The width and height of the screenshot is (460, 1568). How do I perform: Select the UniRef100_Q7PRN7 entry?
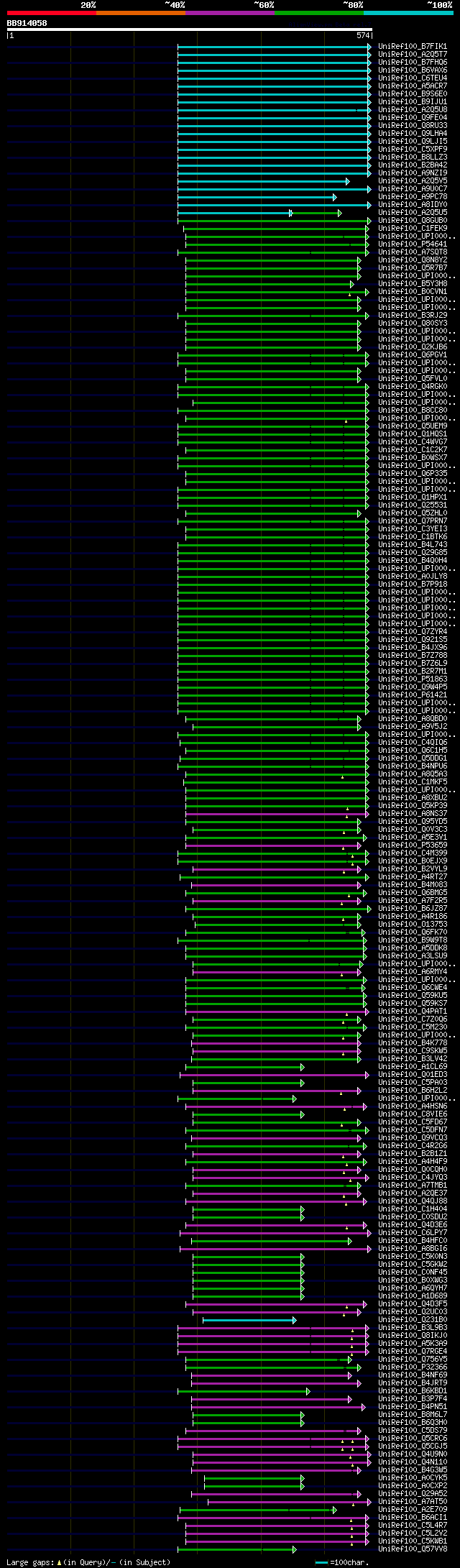[x=413, y=521]
